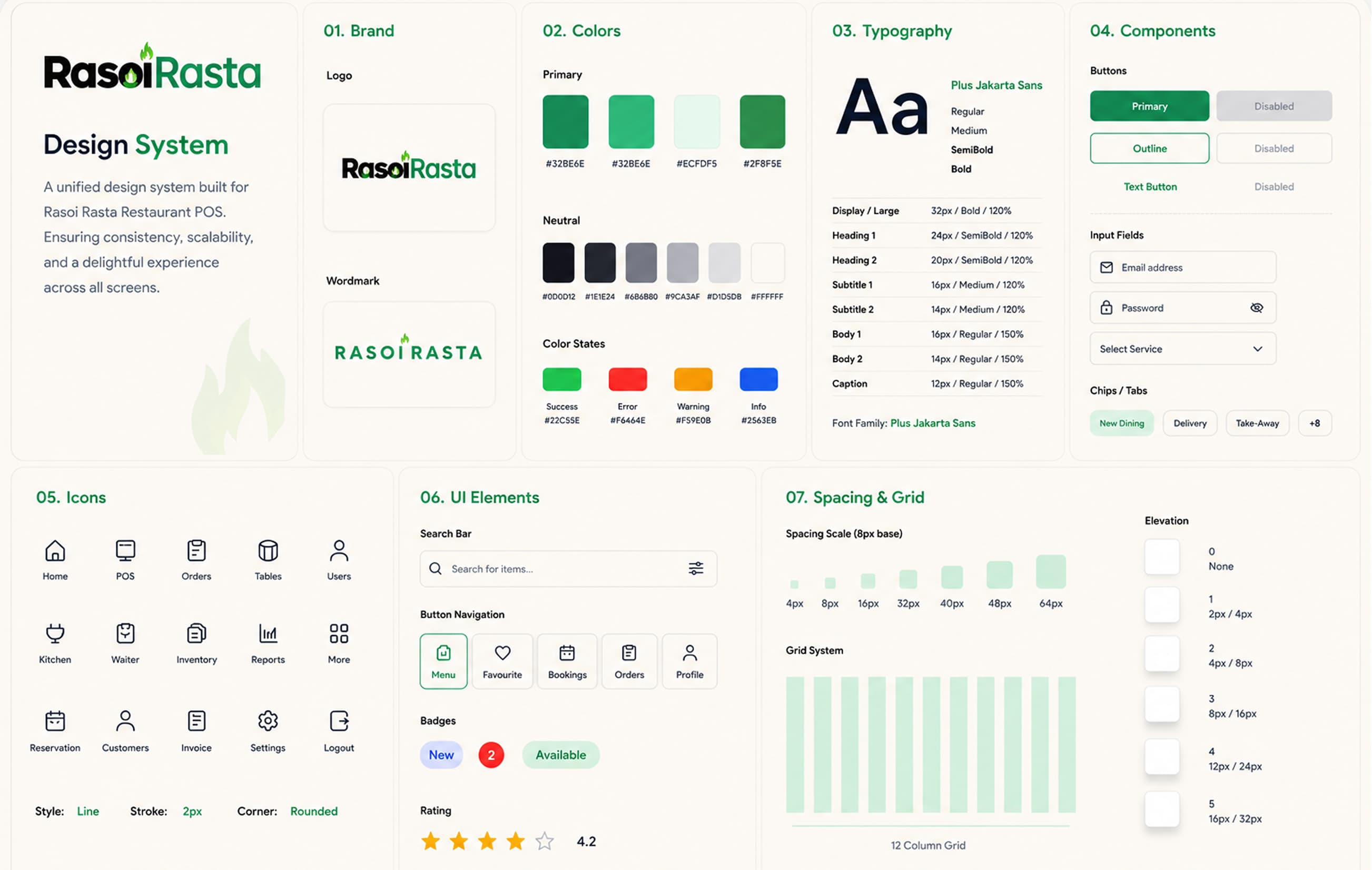Click the empty fifth rating star

click(545, 841)
